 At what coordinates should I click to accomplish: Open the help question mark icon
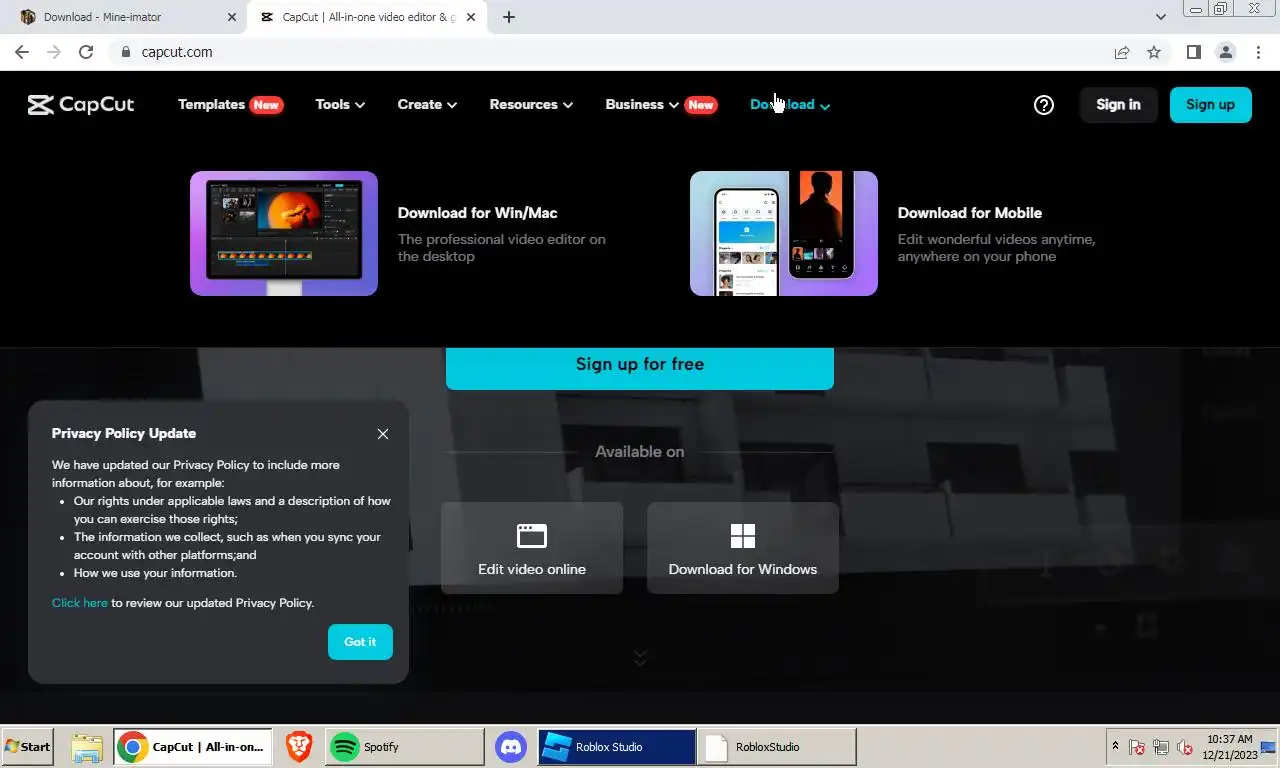(x=1044, y=104)
